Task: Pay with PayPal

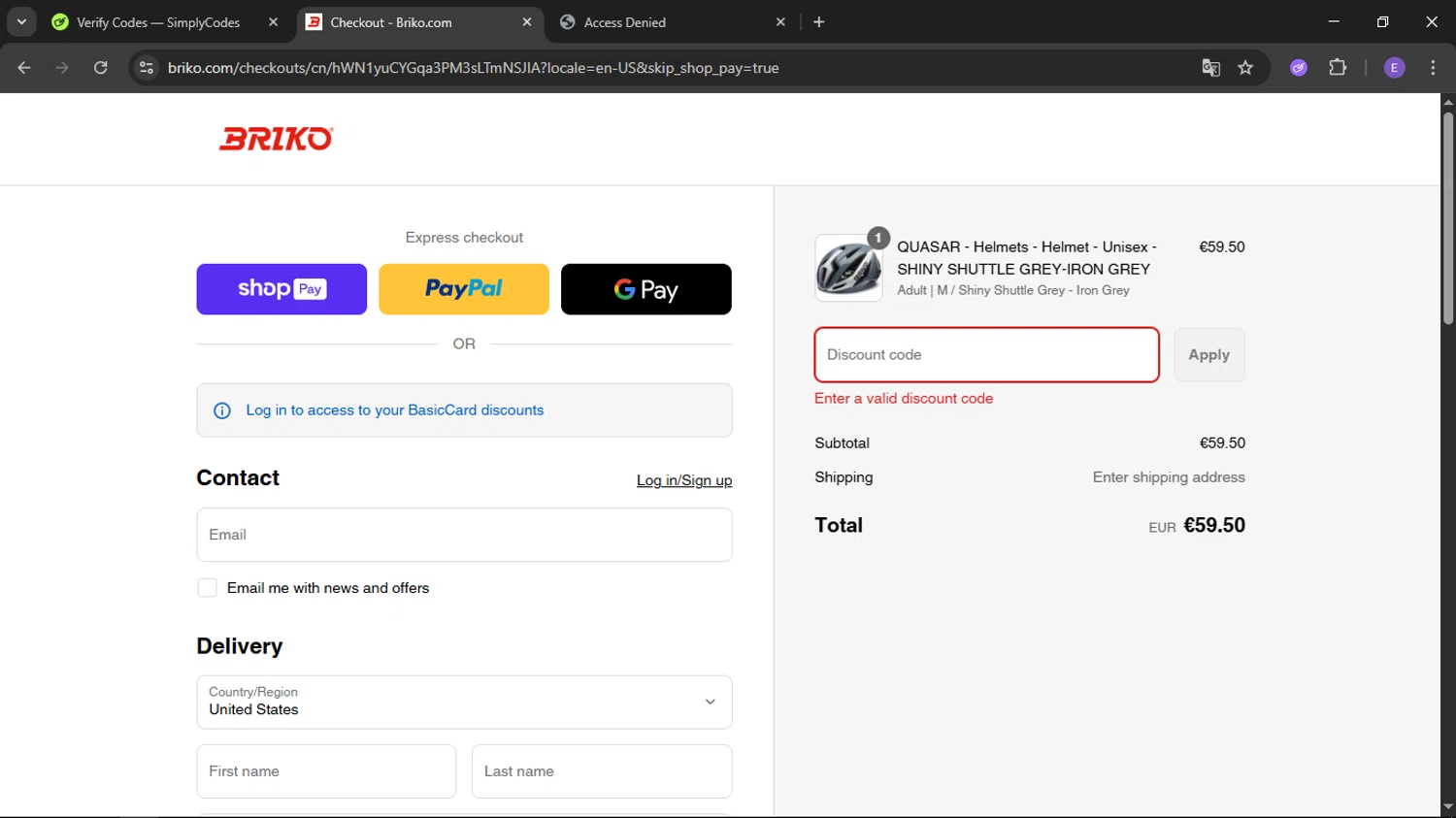Action: (x=464, y=289)
